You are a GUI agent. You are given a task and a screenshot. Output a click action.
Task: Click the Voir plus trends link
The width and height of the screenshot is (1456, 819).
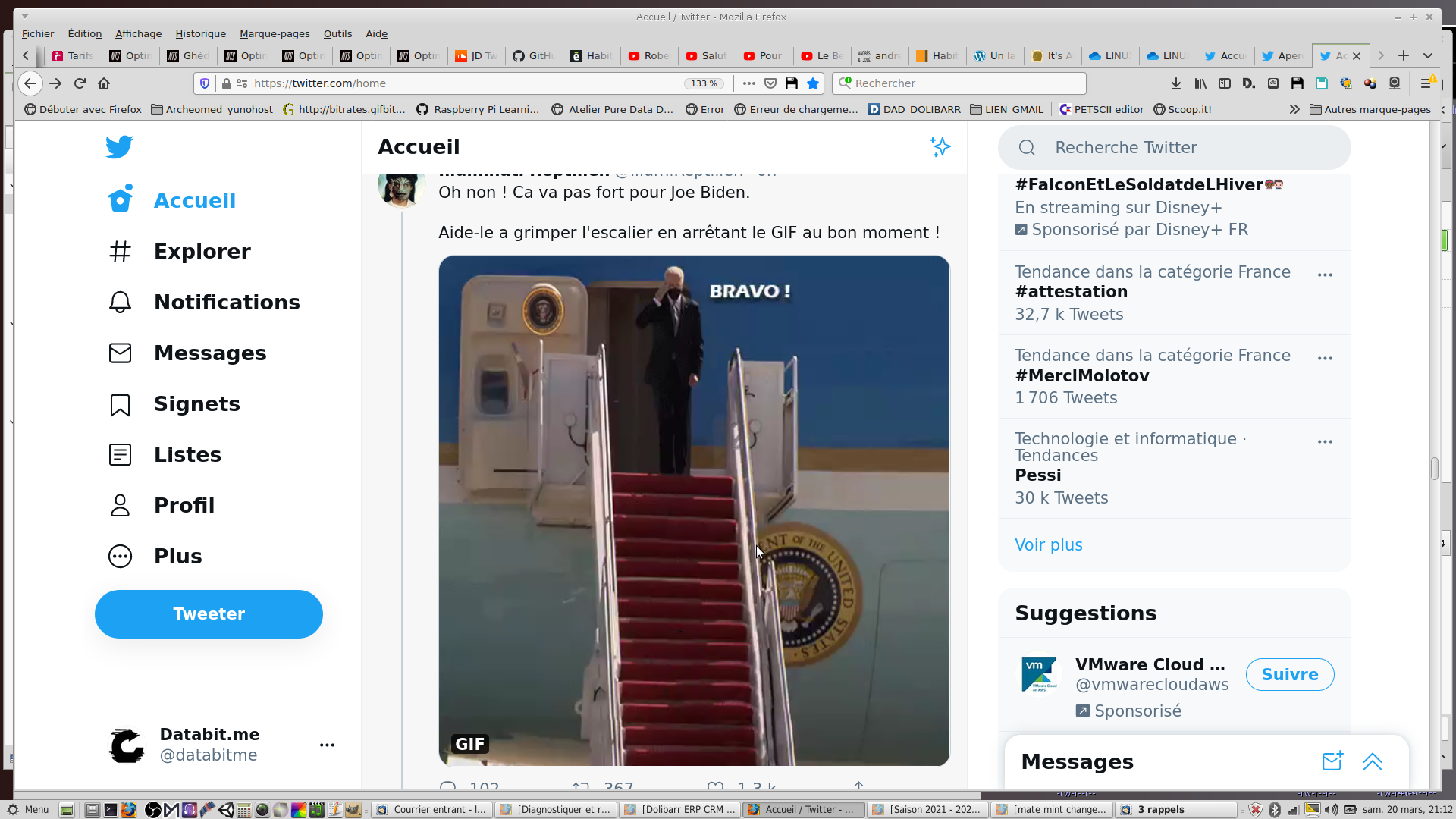coord(1048,544)
